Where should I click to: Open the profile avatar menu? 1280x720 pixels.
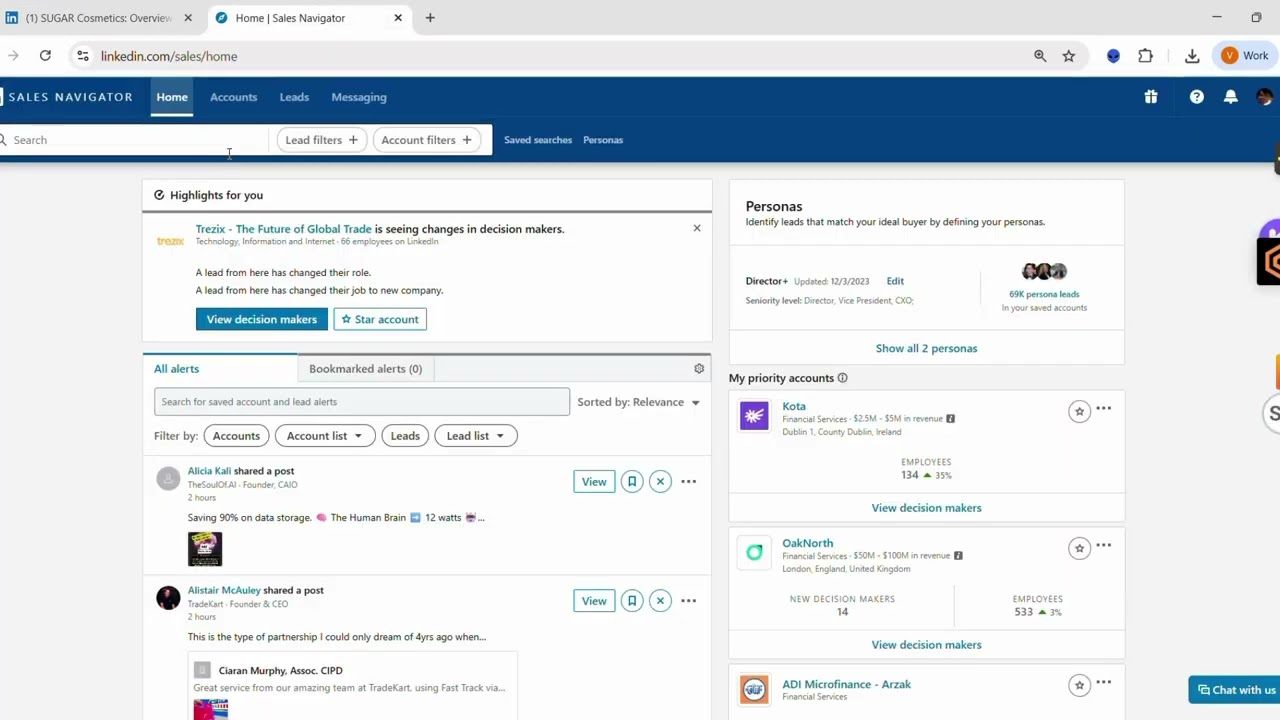click(x=1265, y=97)
